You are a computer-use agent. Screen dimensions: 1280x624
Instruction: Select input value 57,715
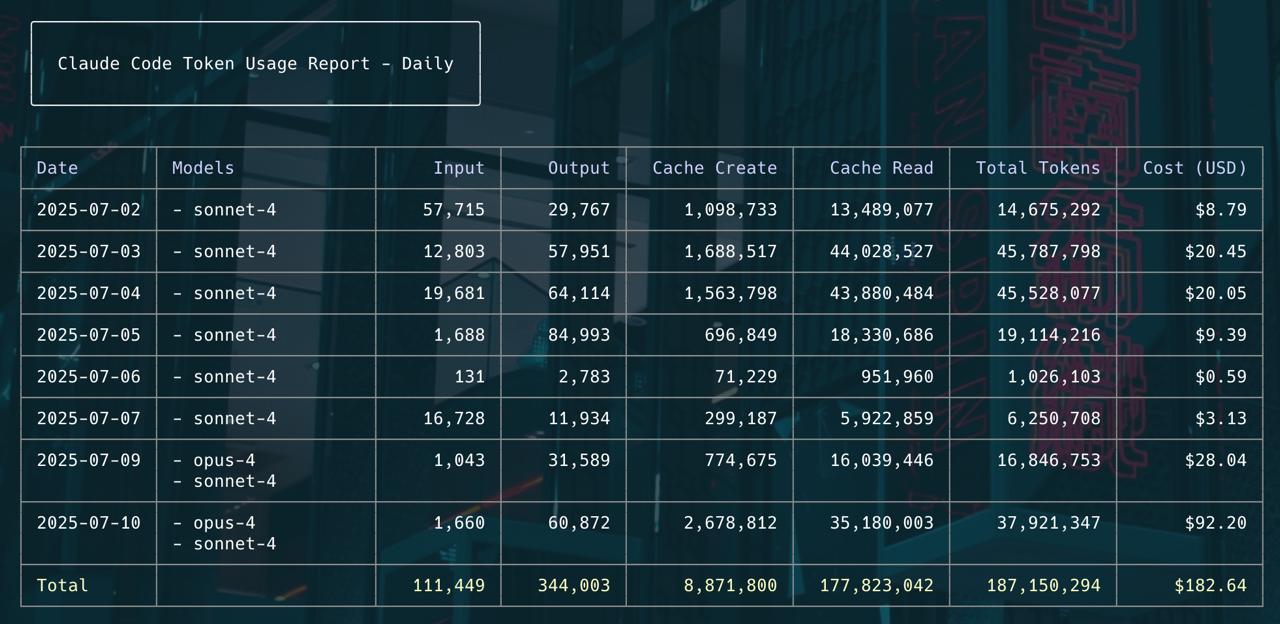tap(453, 210)
